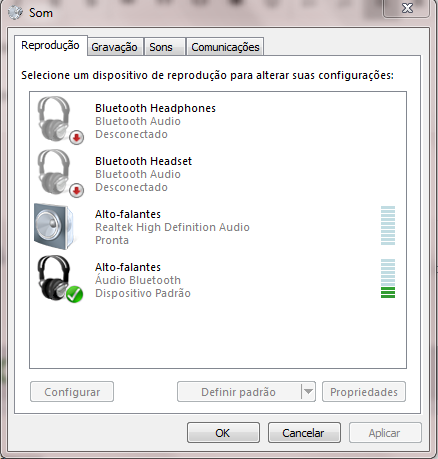Open the Definir padrão dropdown arrow

[x=308, y=392]
